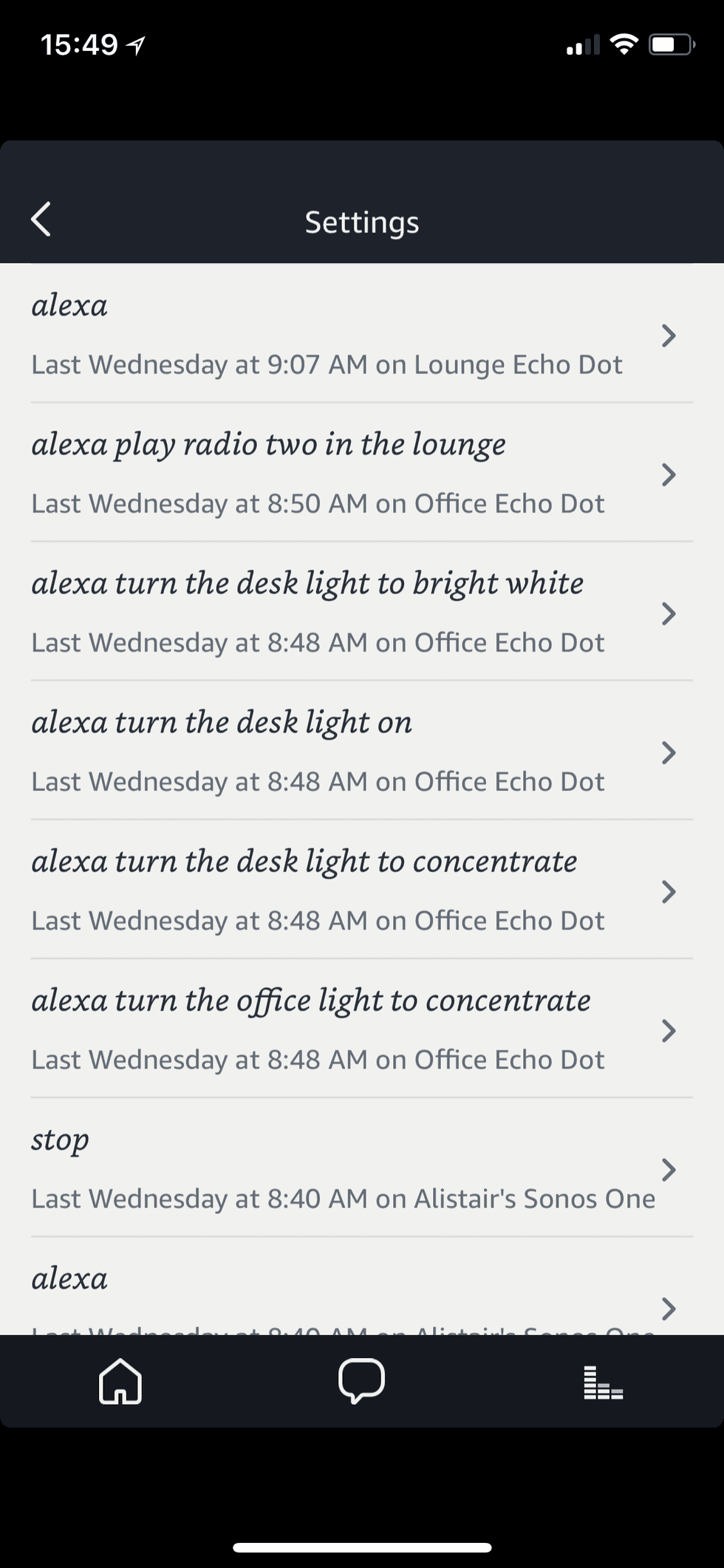Expand the 'desk light to concentrate' chevron
Viewport: 724px width, 1568px height.
(669, 892)
